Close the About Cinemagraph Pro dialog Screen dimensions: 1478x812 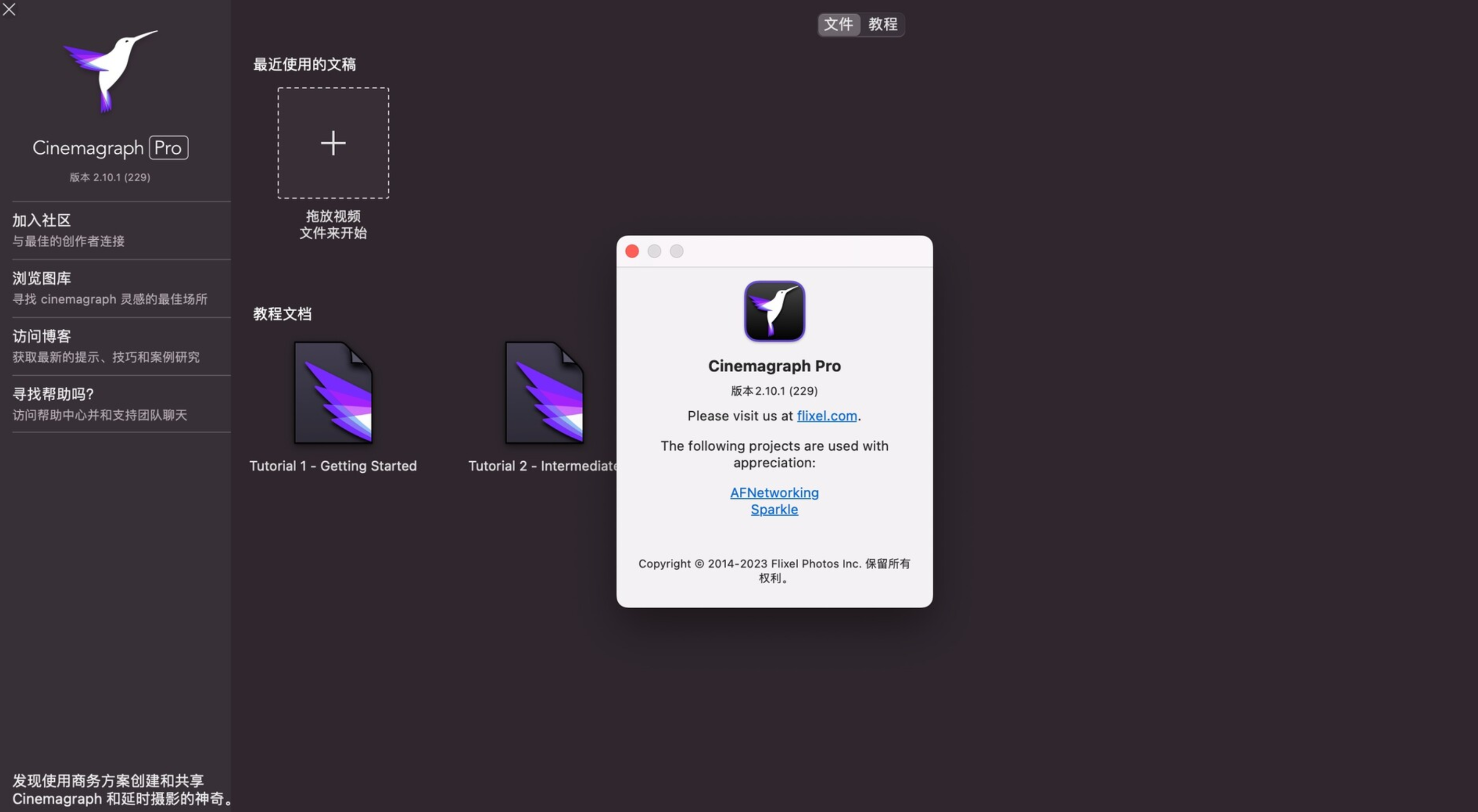pos(632,251)
